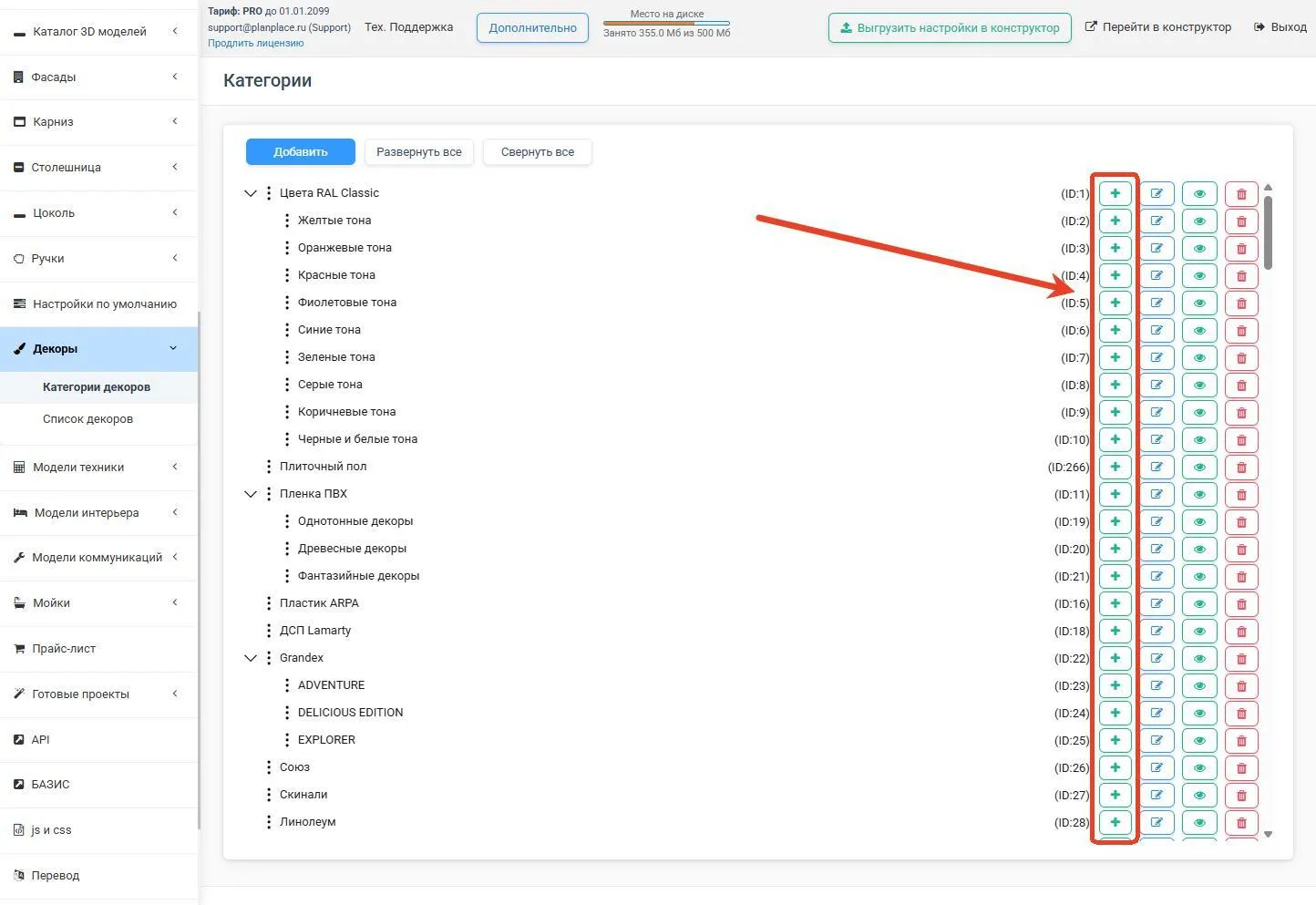Add subcategory under Пластик ARPA
The image size is (1316, 905).
pyautogui.click(x=1115, y=603)
